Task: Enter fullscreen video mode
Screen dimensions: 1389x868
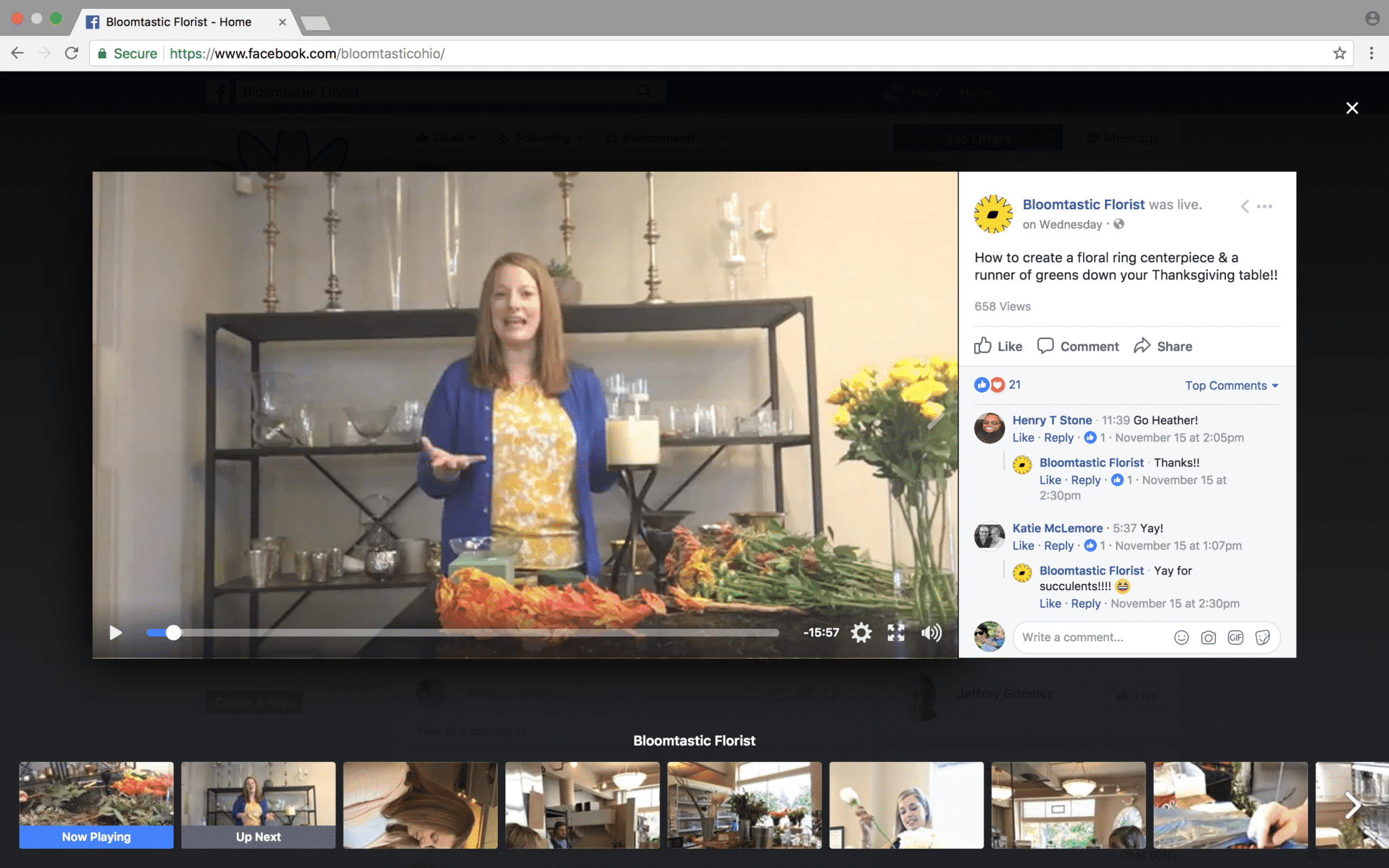Action: (x=896, y=633)
